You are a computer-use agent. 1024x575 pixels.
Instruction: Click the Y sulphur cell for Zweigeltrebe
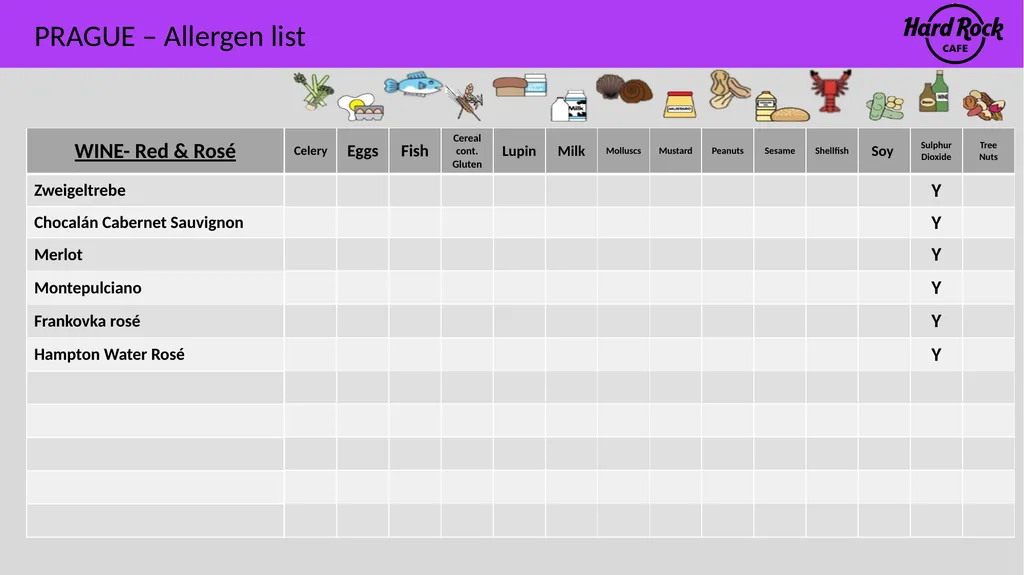[x=936, y=191]
